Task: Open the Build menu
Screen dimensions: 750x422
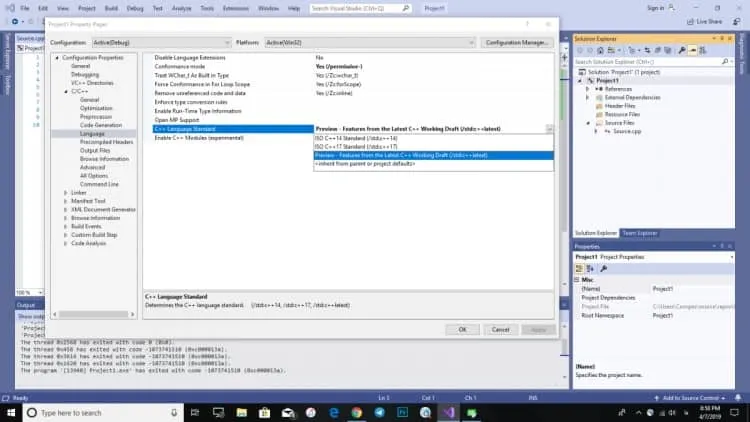Action: tap(111, 8)
